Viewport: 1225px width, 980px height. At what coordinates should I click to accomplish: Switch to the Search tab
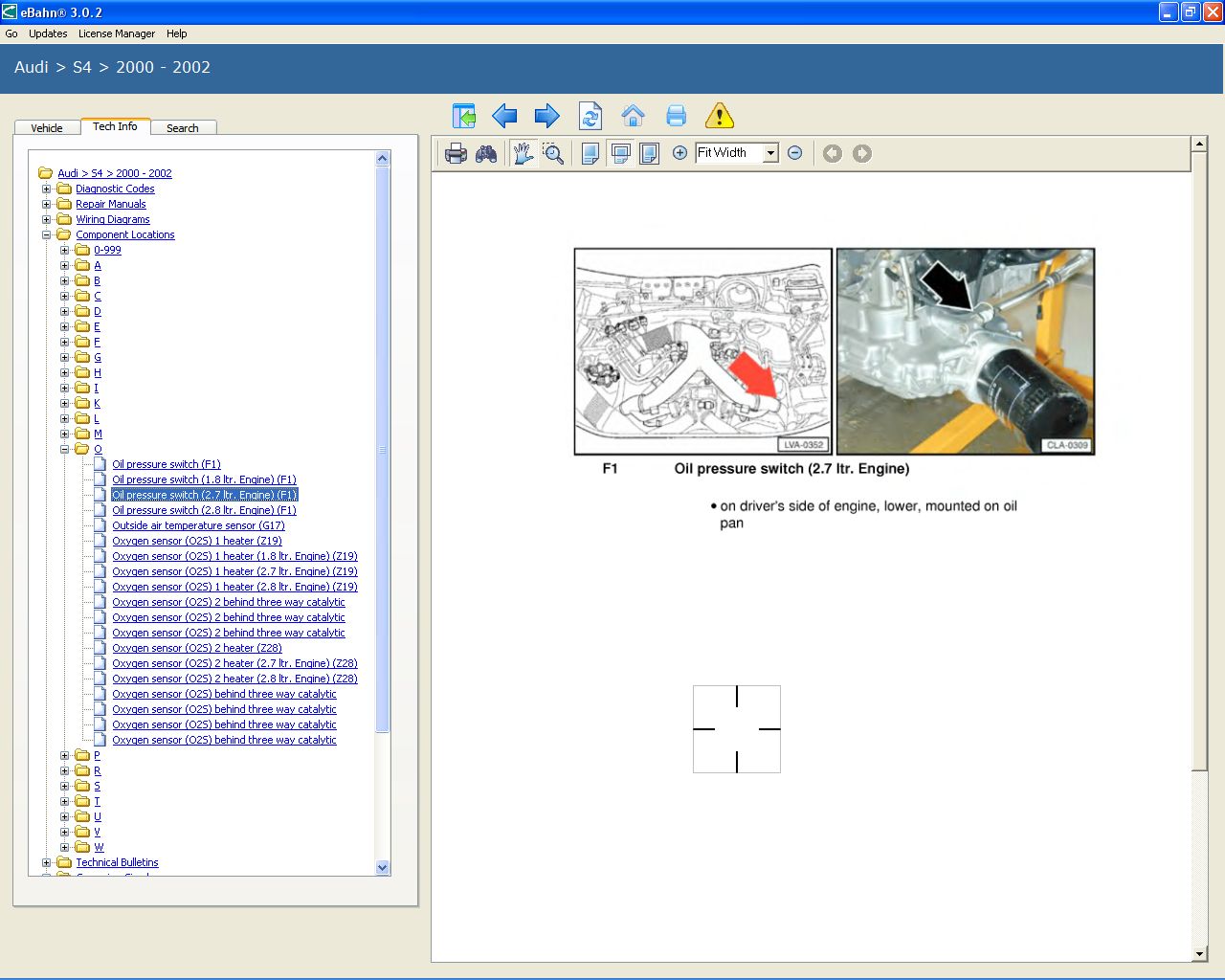(x=183, y=127)
